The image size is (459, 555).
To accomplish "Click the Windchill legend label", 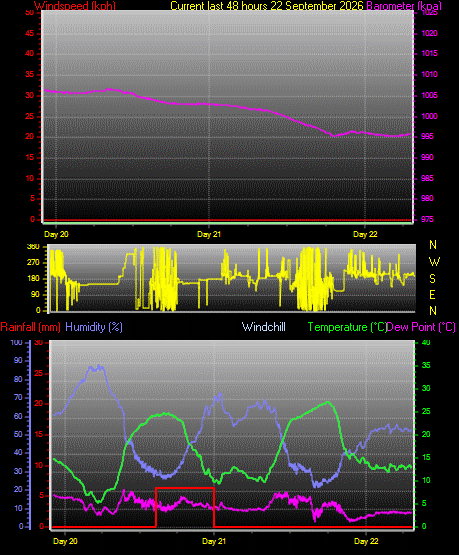I will click(x=264, y=327).
